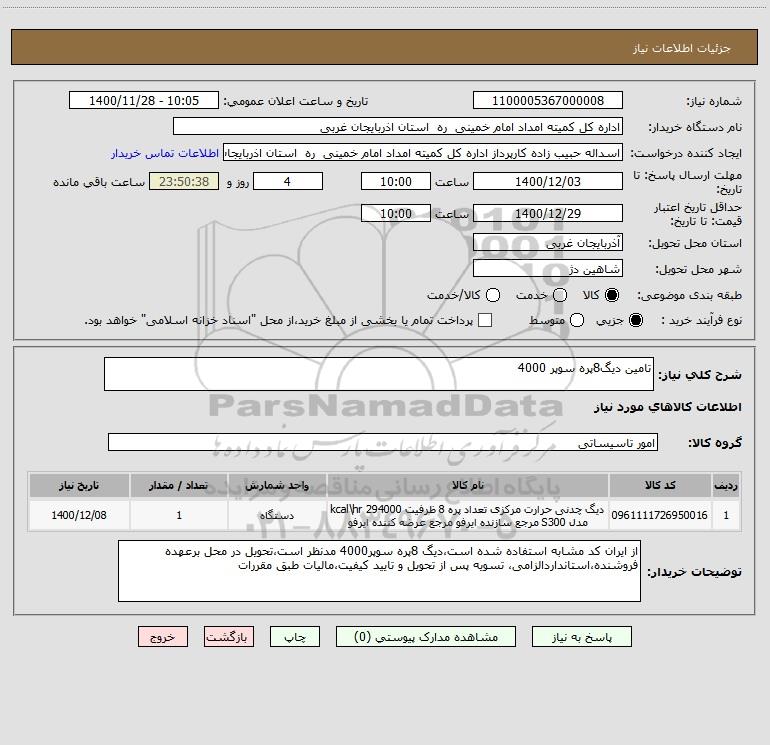
Task: Click the بازگشت back button
Action: pos(229,637)
